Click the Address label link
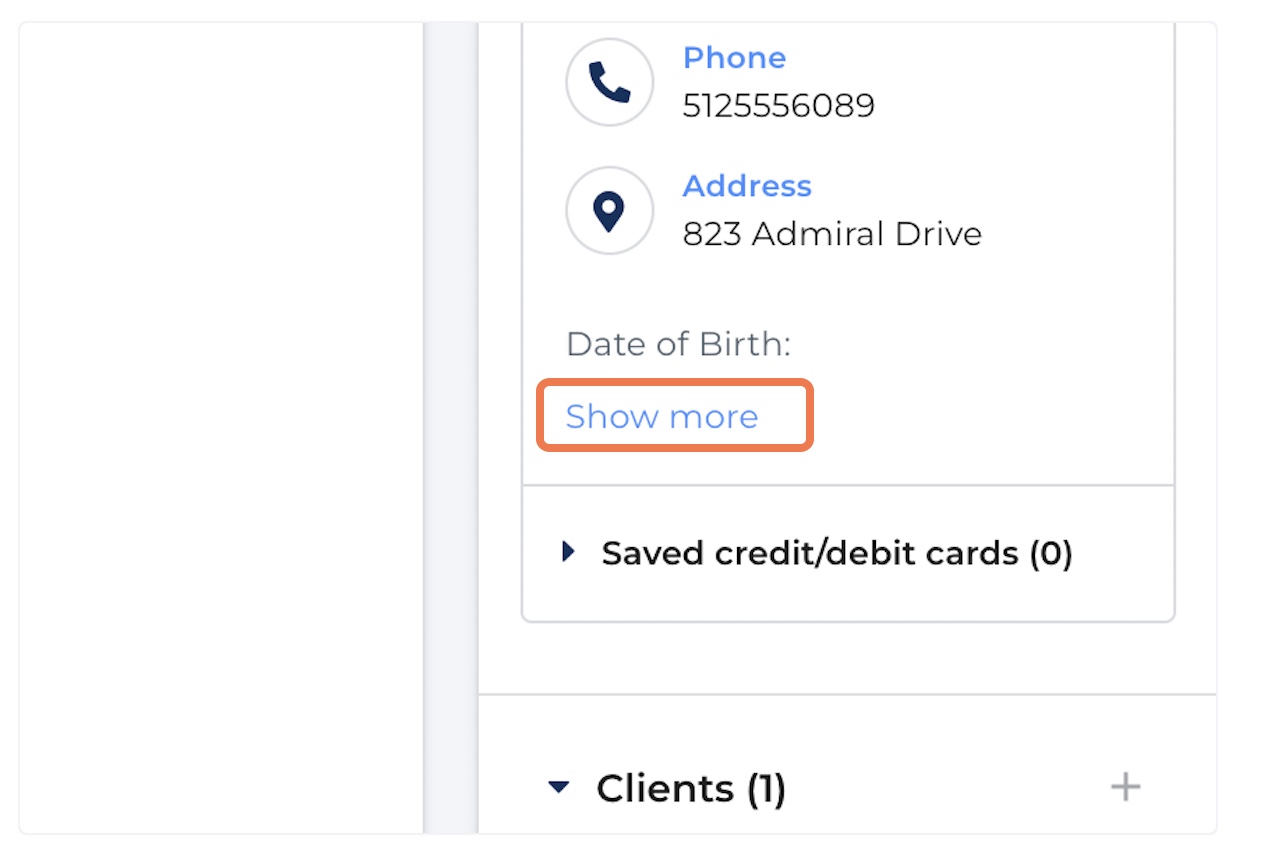Screen dimensions: 1262x848 (747, 186)
